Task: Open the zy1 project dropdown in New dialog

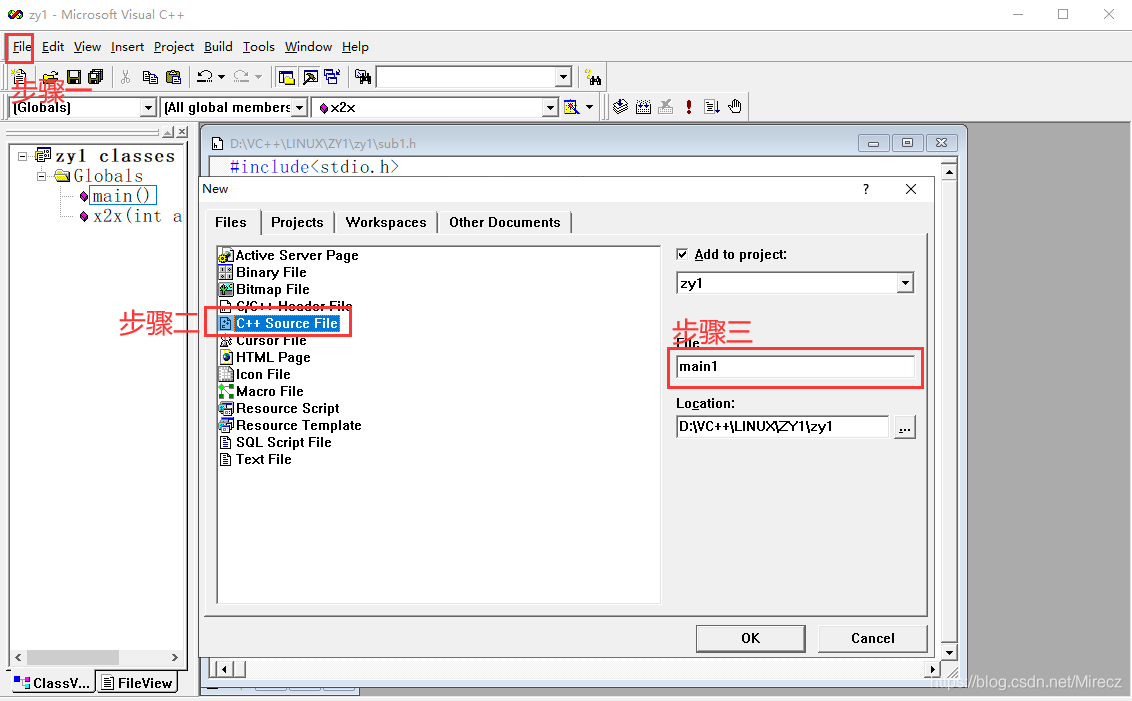Action: [x=905, y=283]
